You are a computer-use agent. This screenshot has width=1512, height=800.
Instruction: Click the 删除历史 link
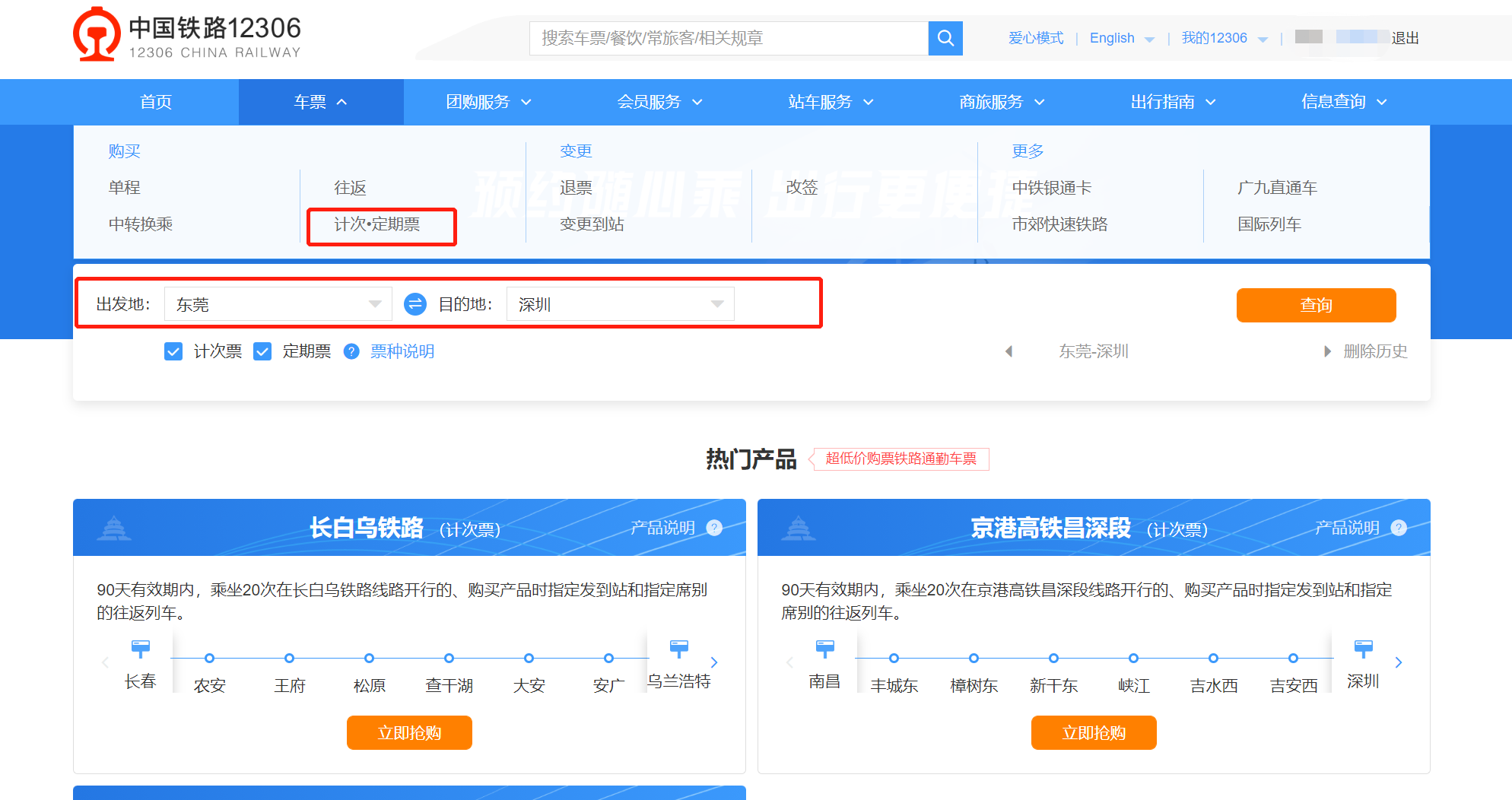[x=1376, y=351]
